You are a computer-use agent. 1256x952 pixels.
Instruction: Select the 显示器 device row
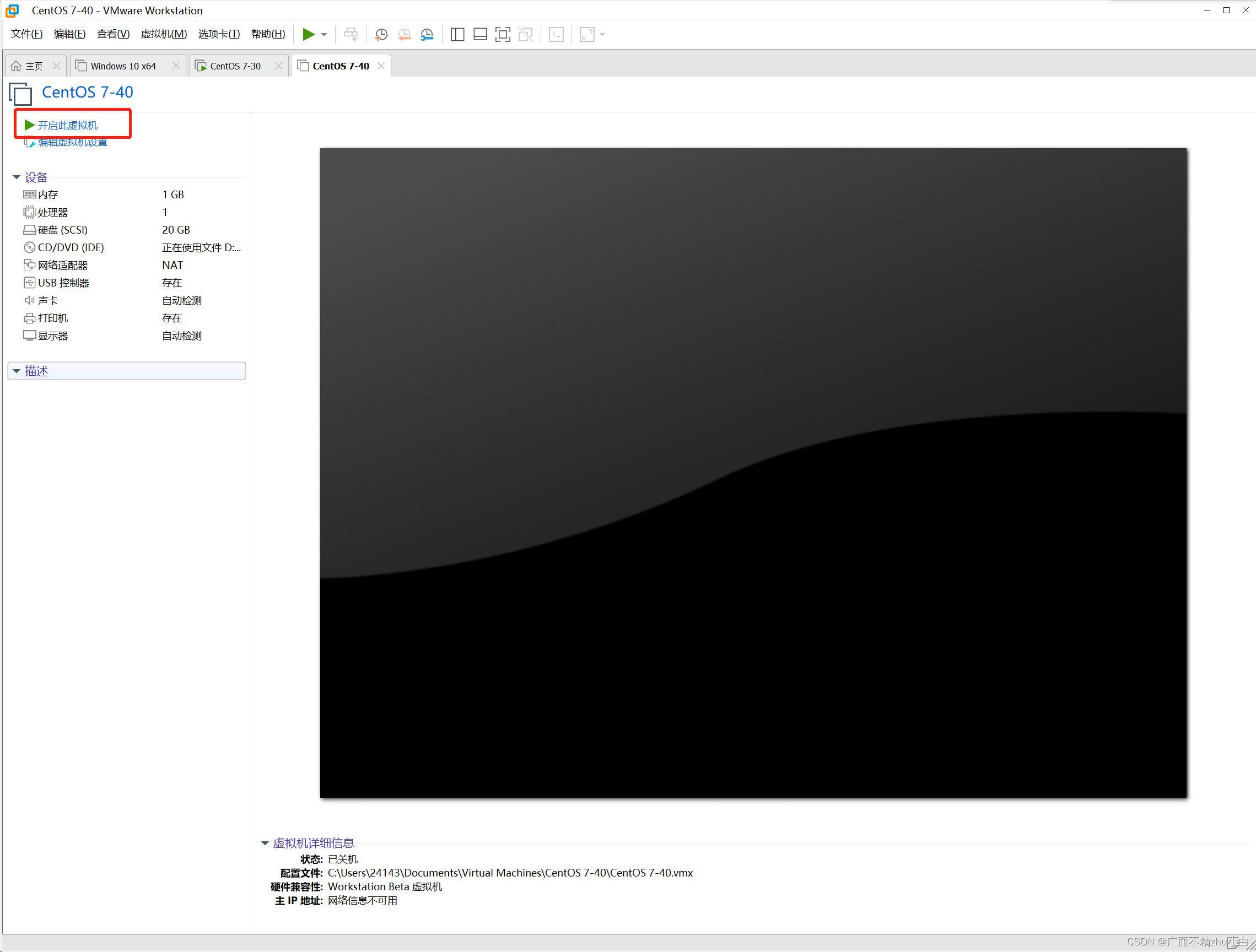coord(132,336)
